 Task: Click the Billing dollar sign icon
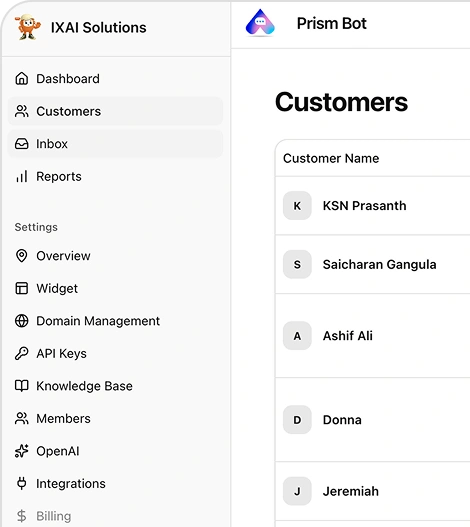tap(22, 516)
